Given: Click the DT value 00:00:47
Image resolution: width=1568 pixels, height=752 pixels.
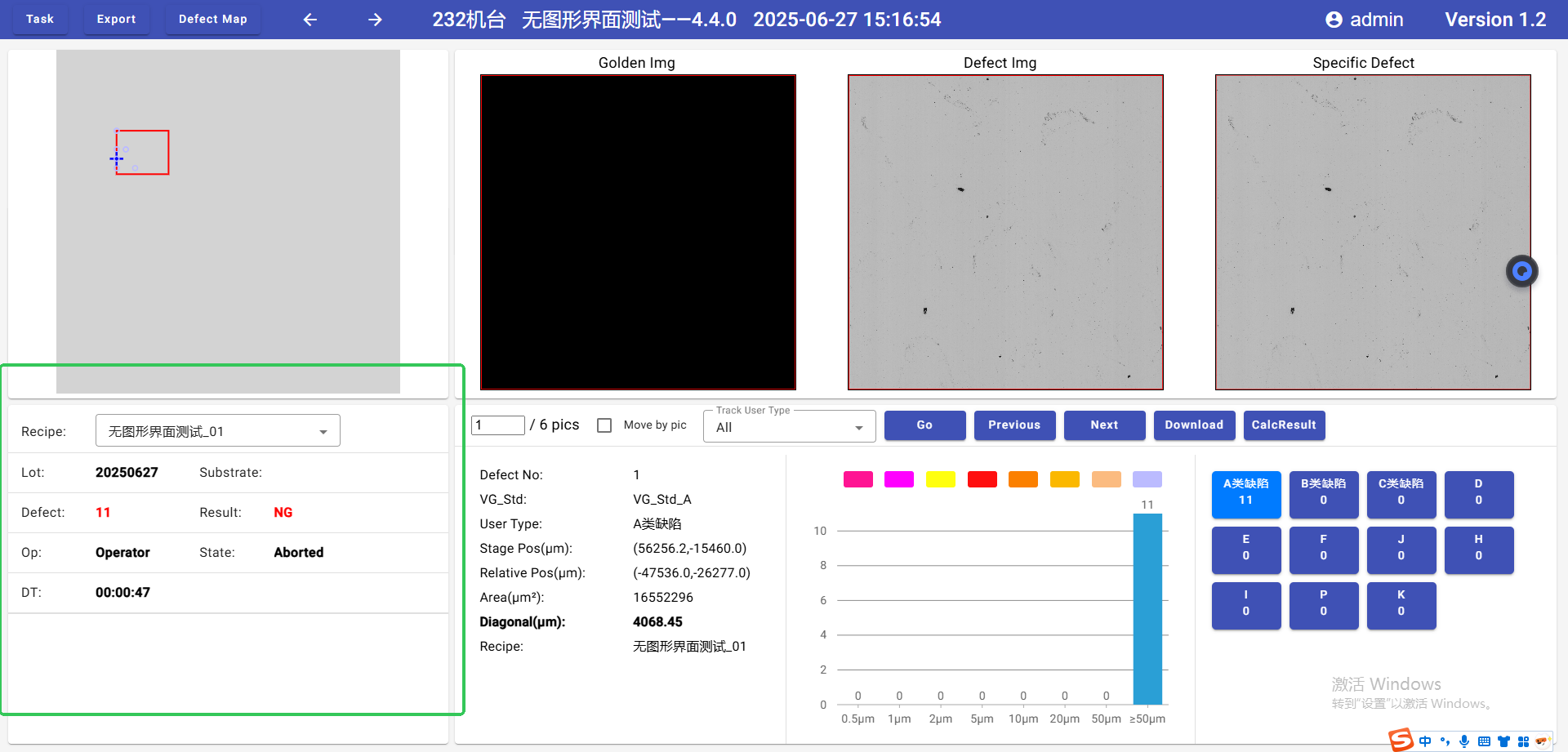Looking at the screenshot, I should coord(122,593).
